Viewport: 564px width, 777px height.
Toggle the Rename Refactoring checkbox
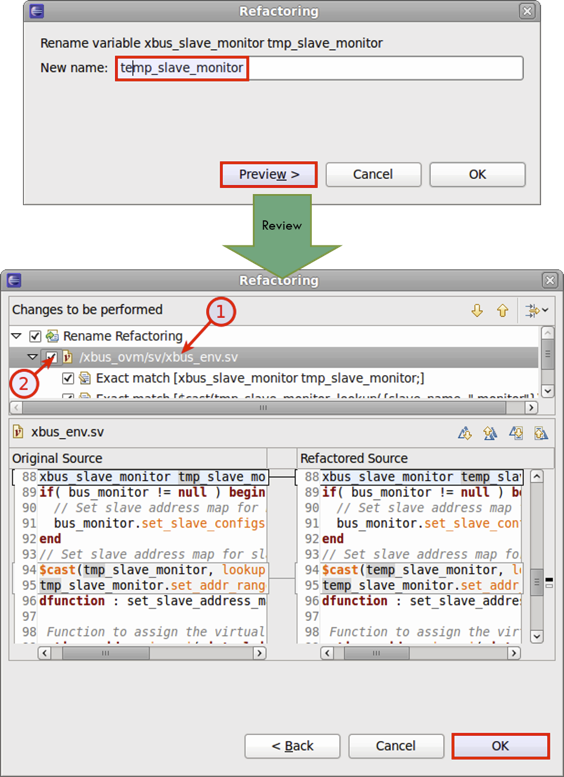(35, 336)
